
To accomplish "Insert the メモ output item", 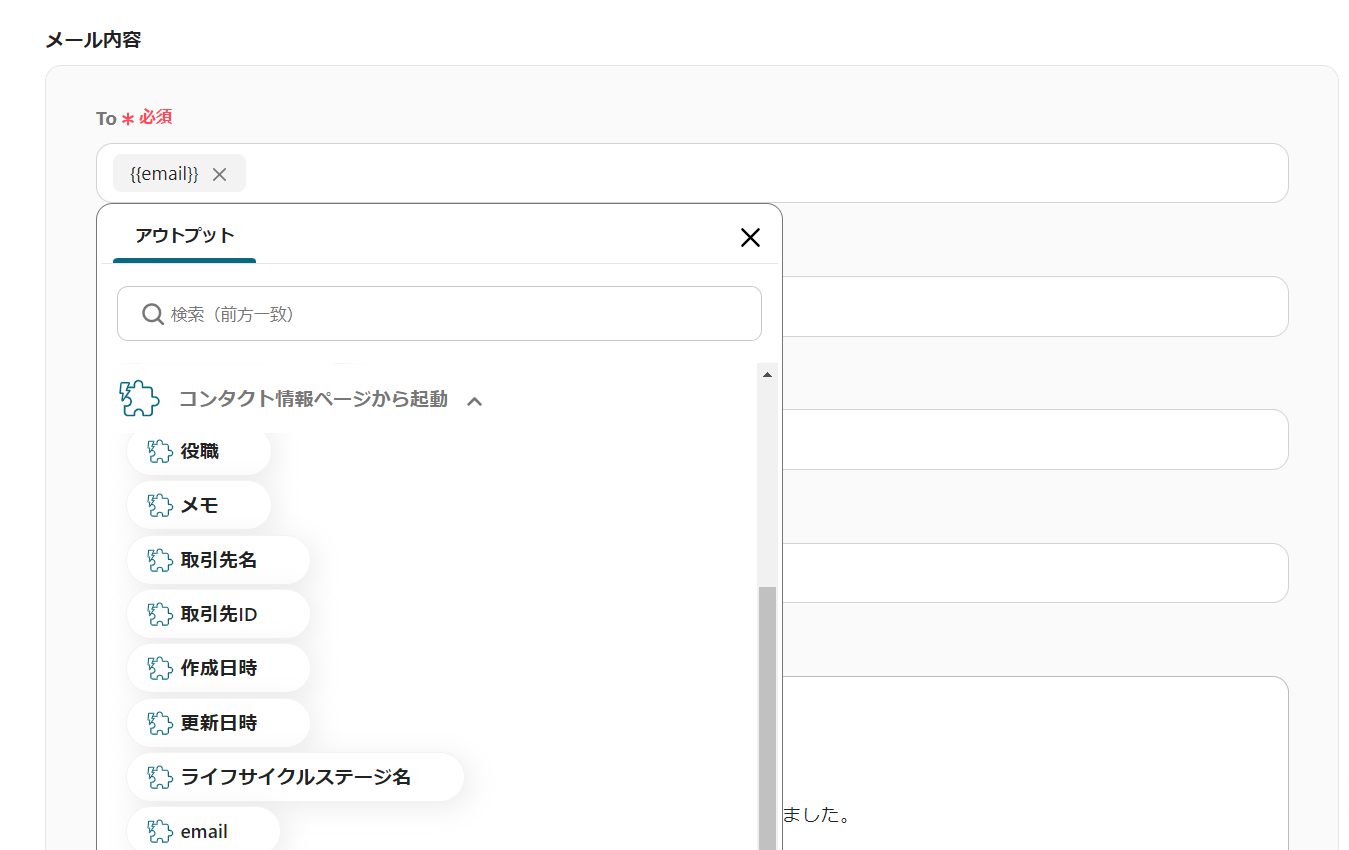I will click(x=199, y=506).
